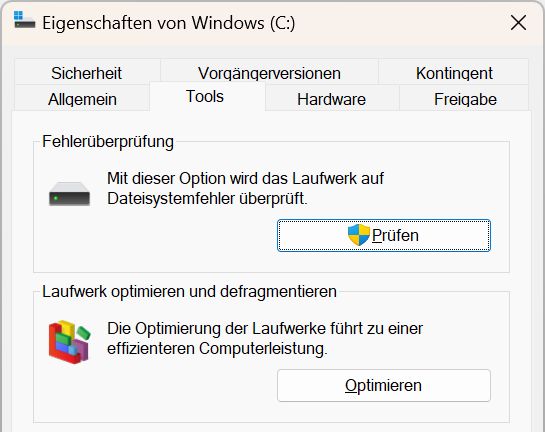The image size is (545, 432).
Task: Switch to the Freigabe tab
Action: 465,99
